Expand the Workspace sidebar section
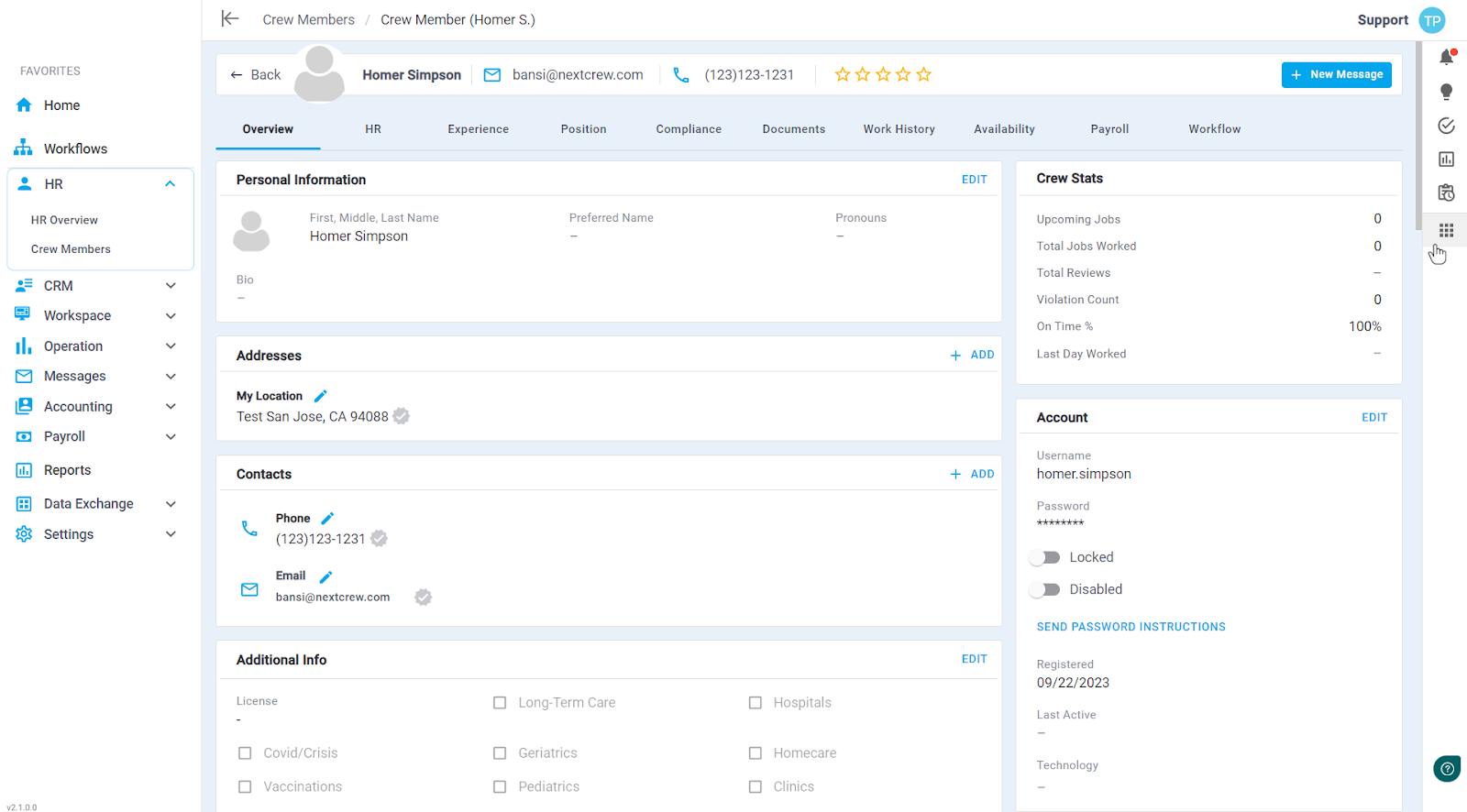Image resolution: width=1467 pixels, height=812 pixels. (x=171, y=316)
